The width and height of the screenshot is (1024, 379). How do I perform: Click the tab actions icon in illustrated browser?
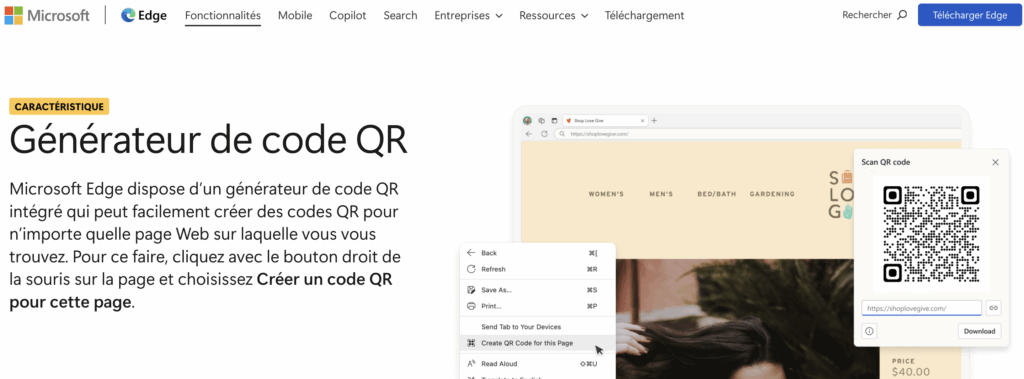(x=554, y=120)
